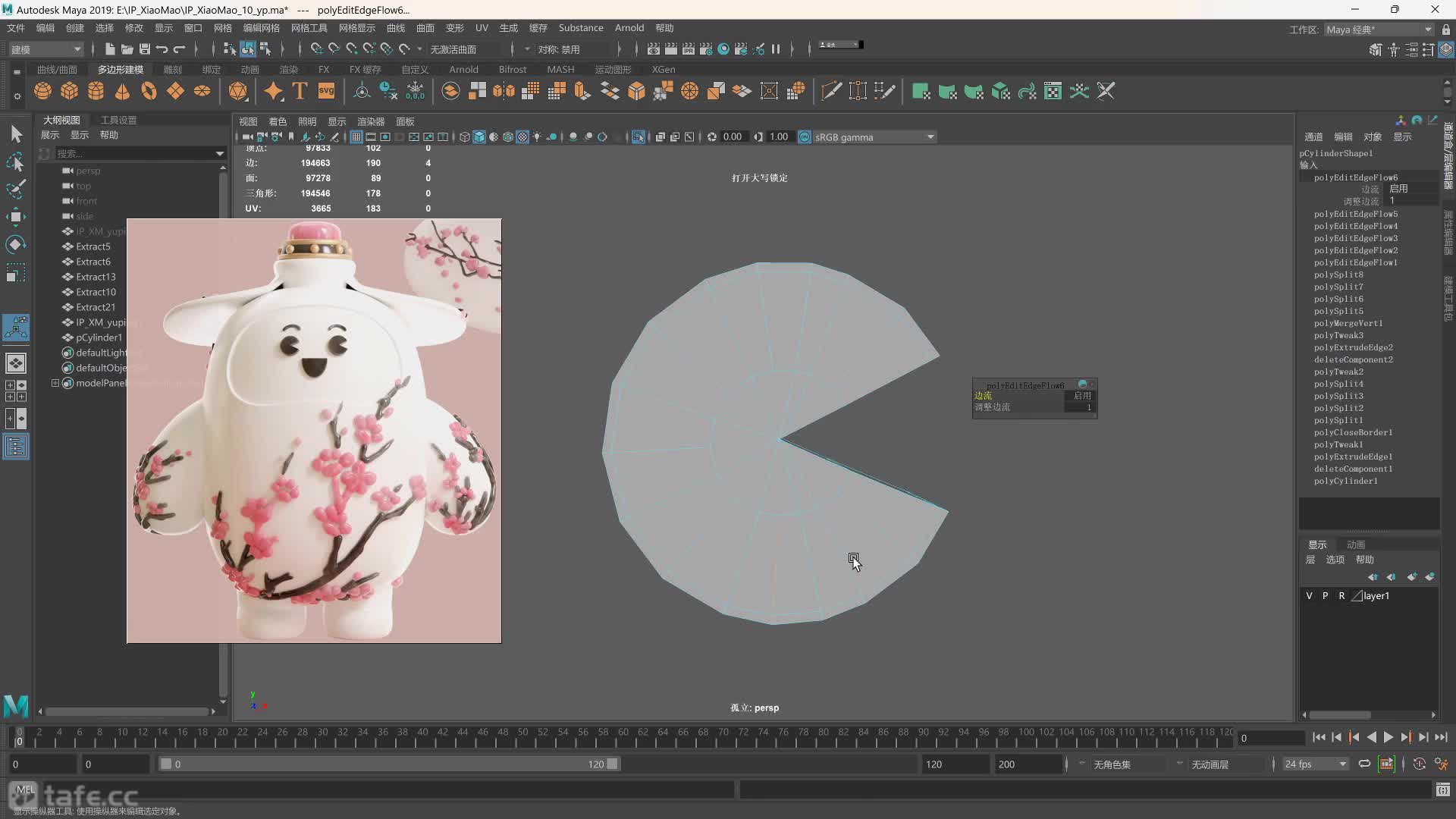Open the Substance menu
Image resolution: width=1456 pixels, height=819 pixels.
tap(581, 28)
